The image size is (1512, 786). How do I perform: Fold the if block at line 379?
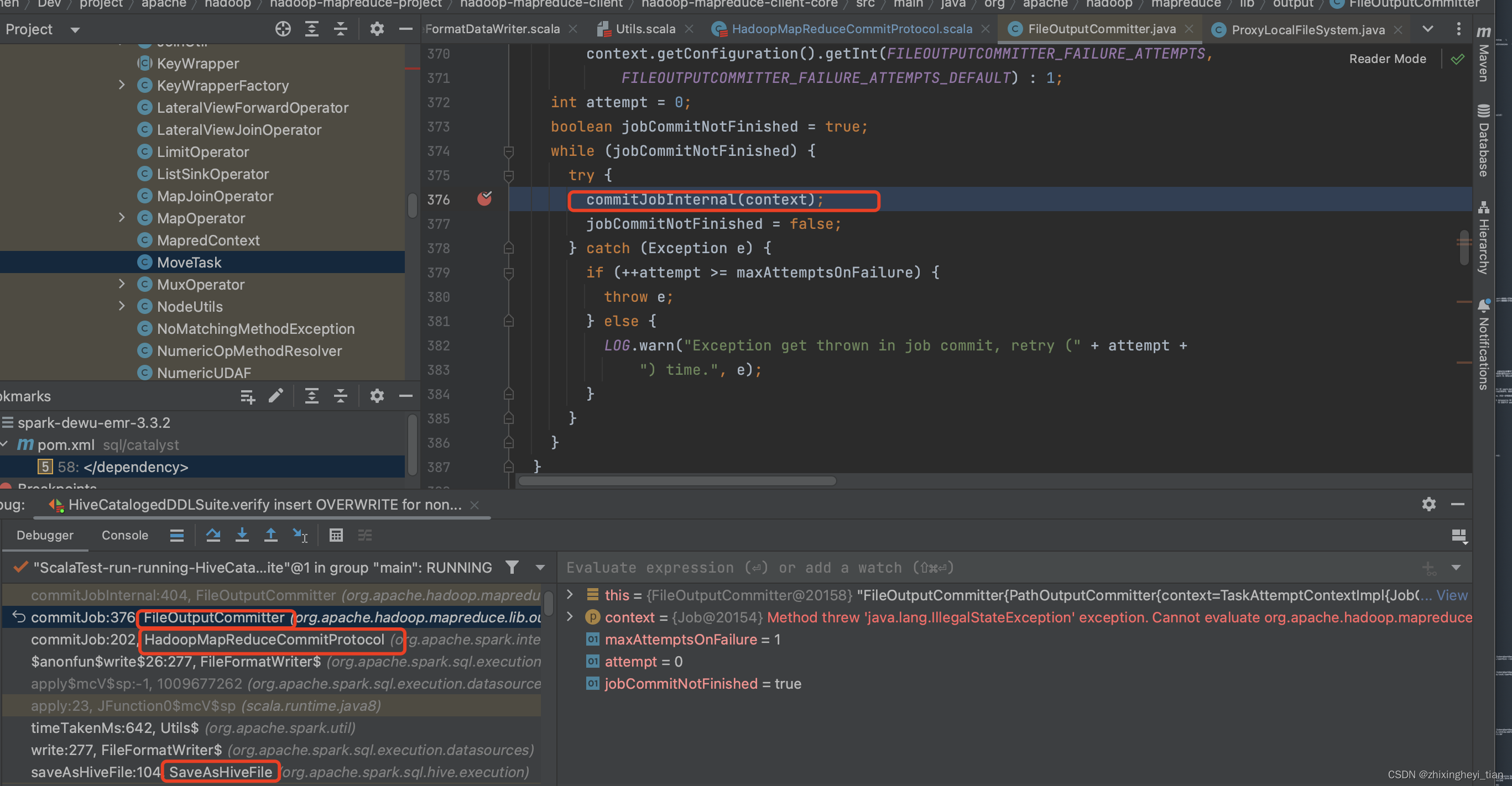[x=509, y=273]
